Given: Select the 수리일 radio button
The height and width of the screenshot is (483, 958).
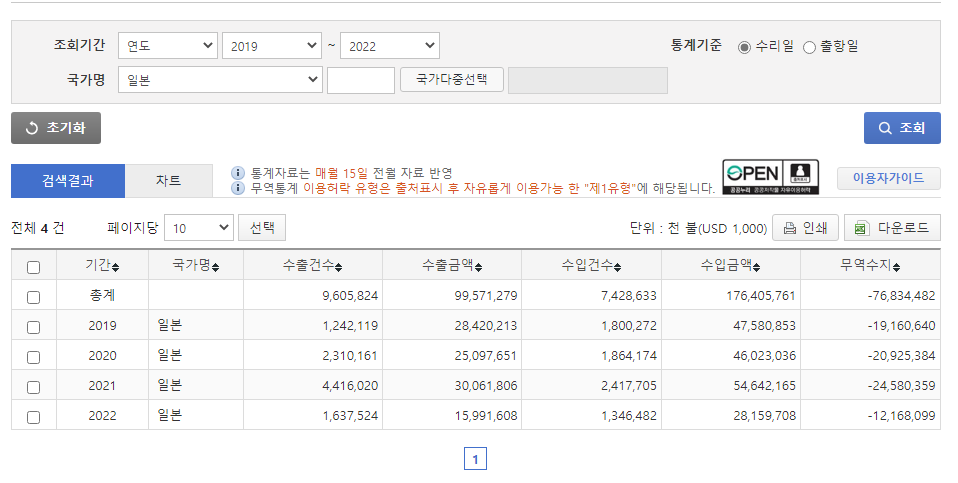Looking at the screenshot, I should [x=744, y=46].
